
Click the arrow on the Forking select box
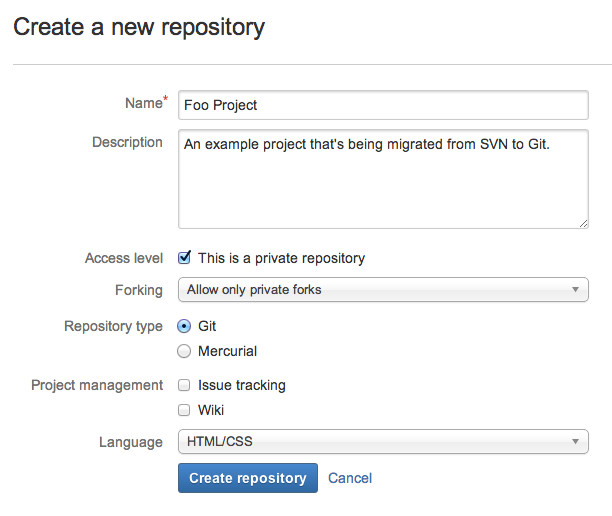(x=575, y=290)
